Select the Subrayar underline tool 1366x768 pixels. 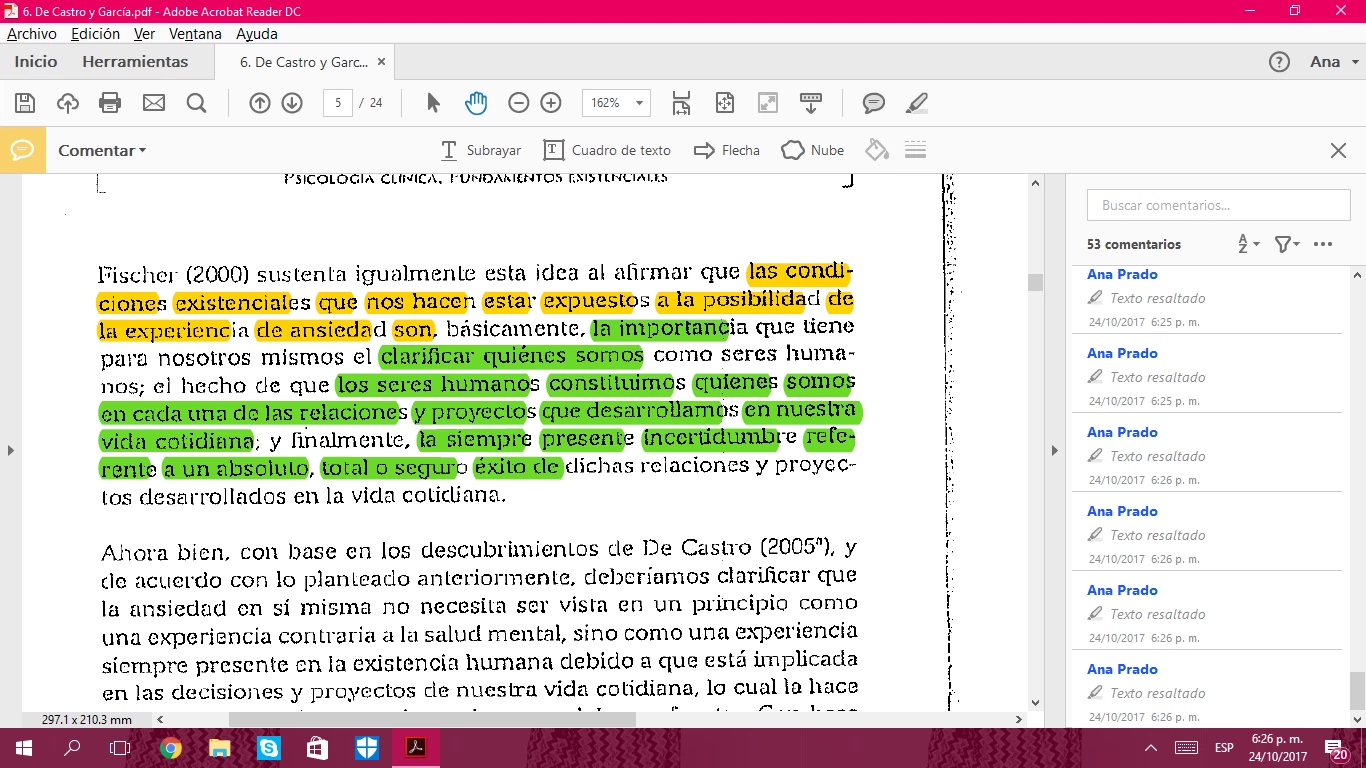(481, 150)
